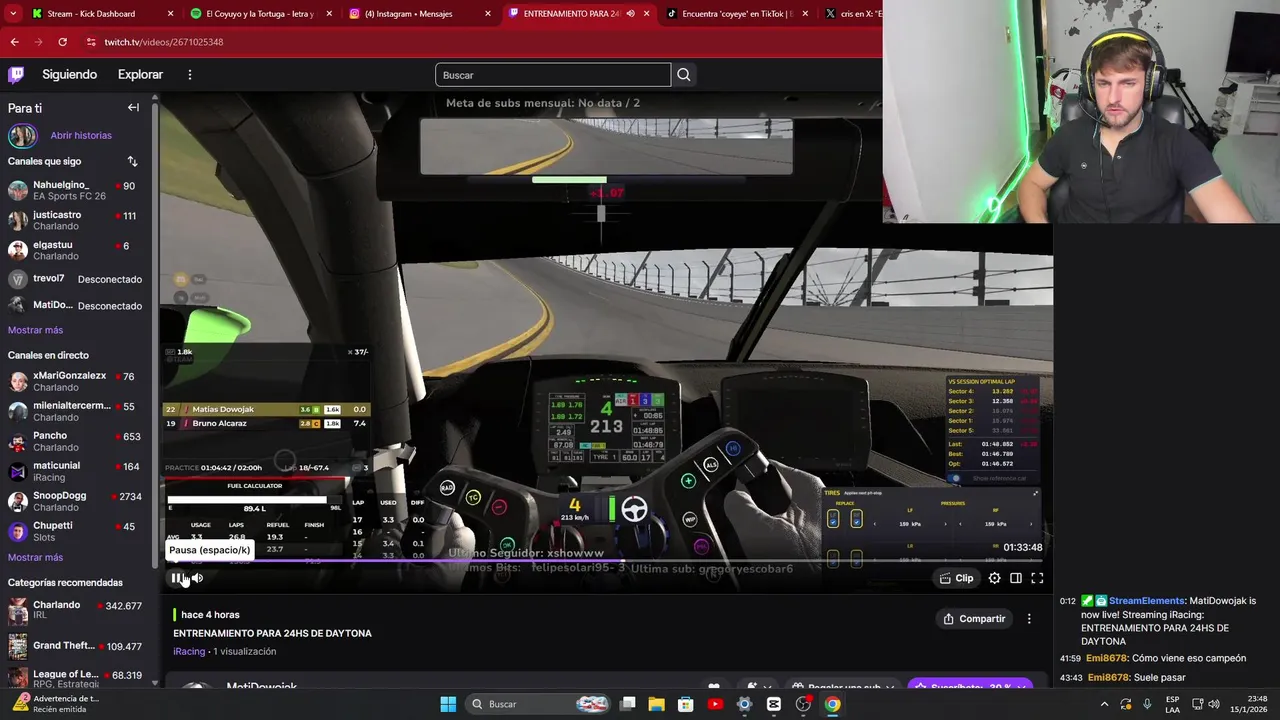Open OBS Studio from taskbar

803,704
